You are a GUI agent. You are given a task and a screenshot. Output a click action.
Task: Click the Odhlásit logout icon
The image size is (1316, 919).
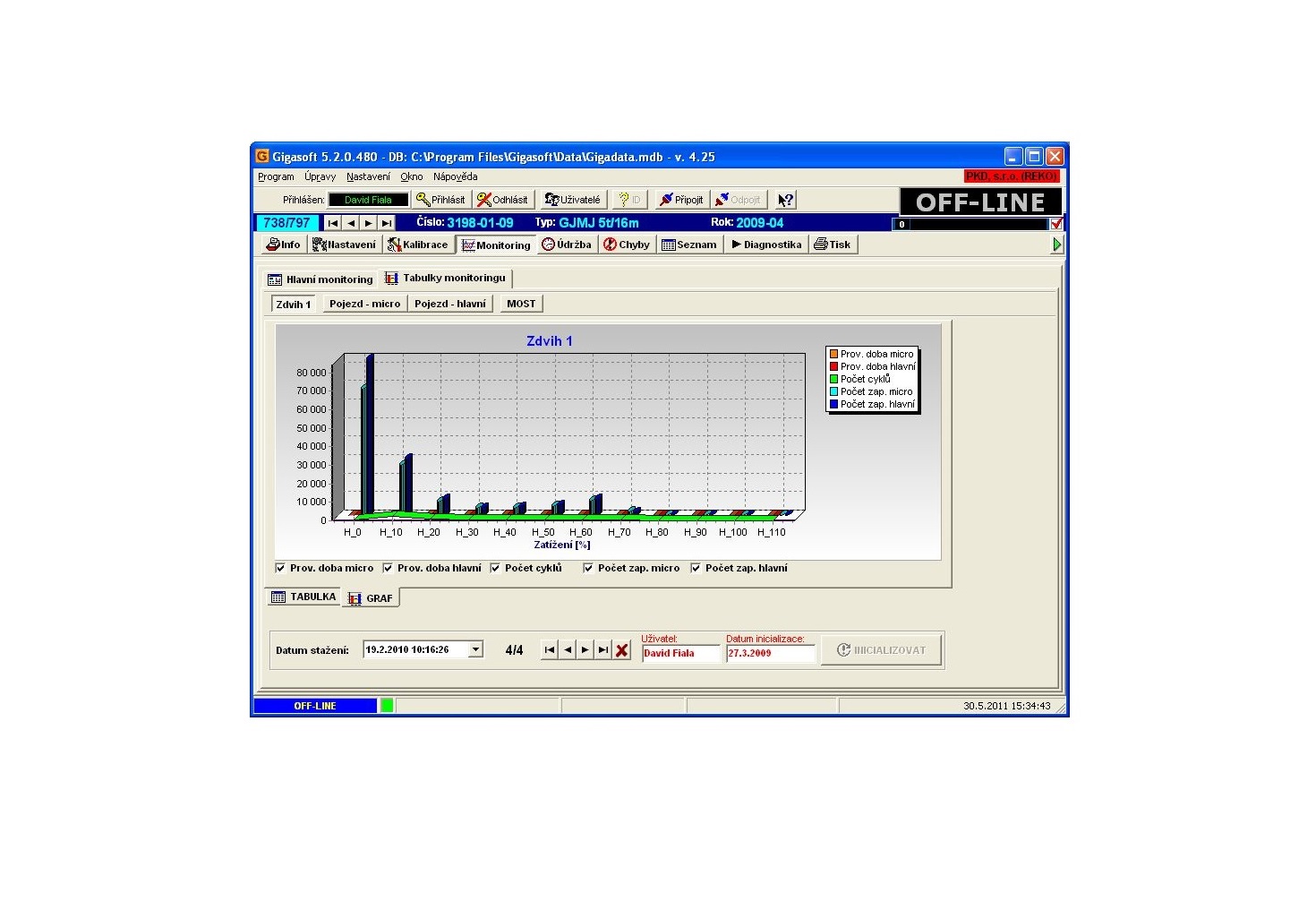click(x=503, y=200)
